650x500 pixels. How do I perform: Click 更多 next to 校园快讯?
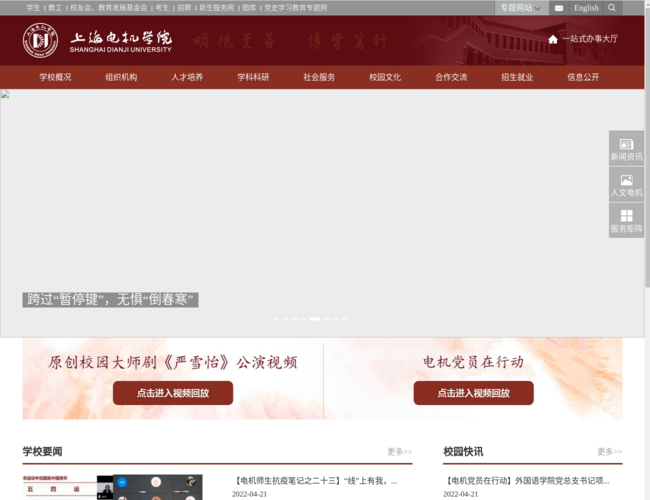(x=609, y=452)
